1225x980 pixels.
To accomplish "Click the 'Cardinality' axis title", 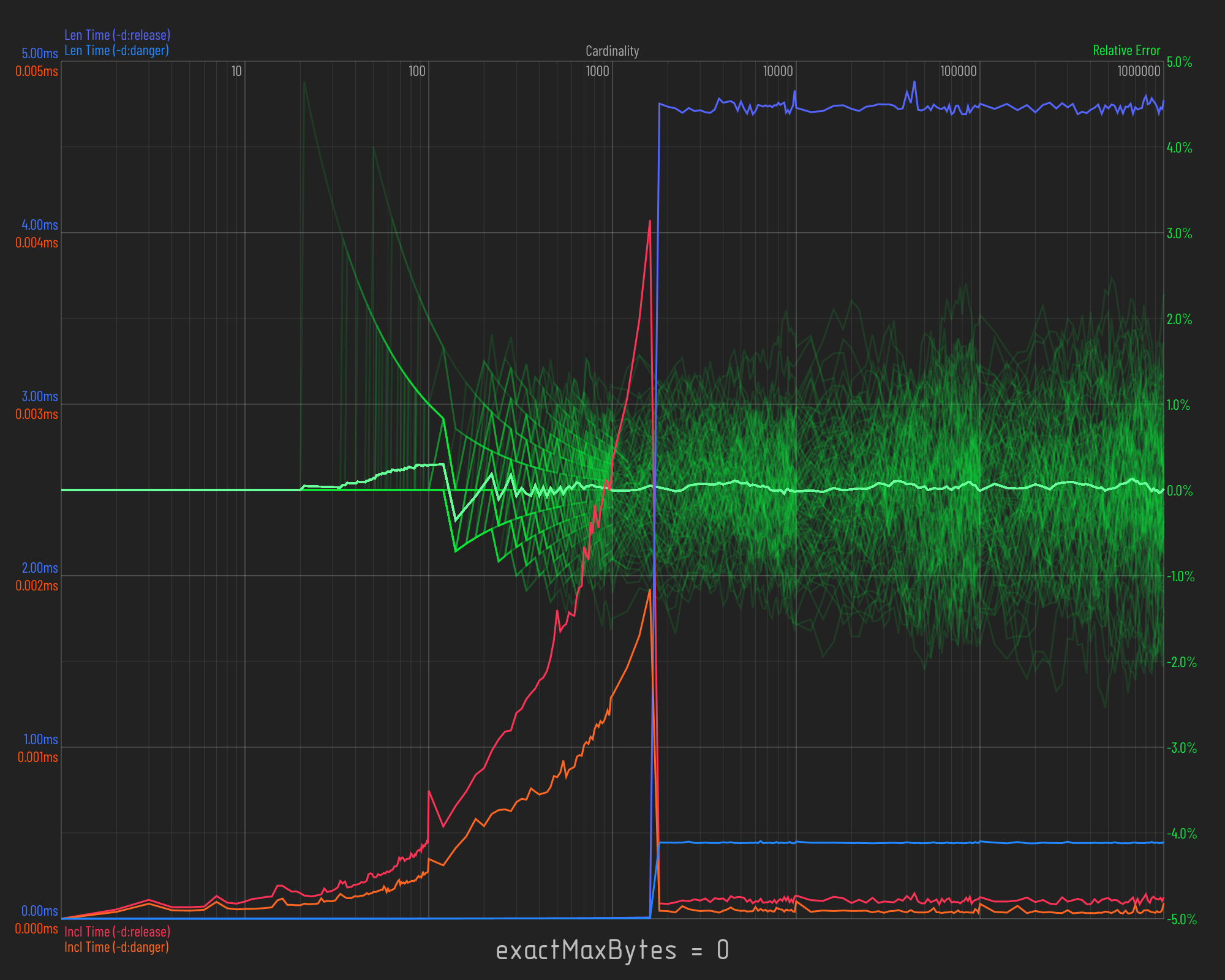I will pos(612,51).
